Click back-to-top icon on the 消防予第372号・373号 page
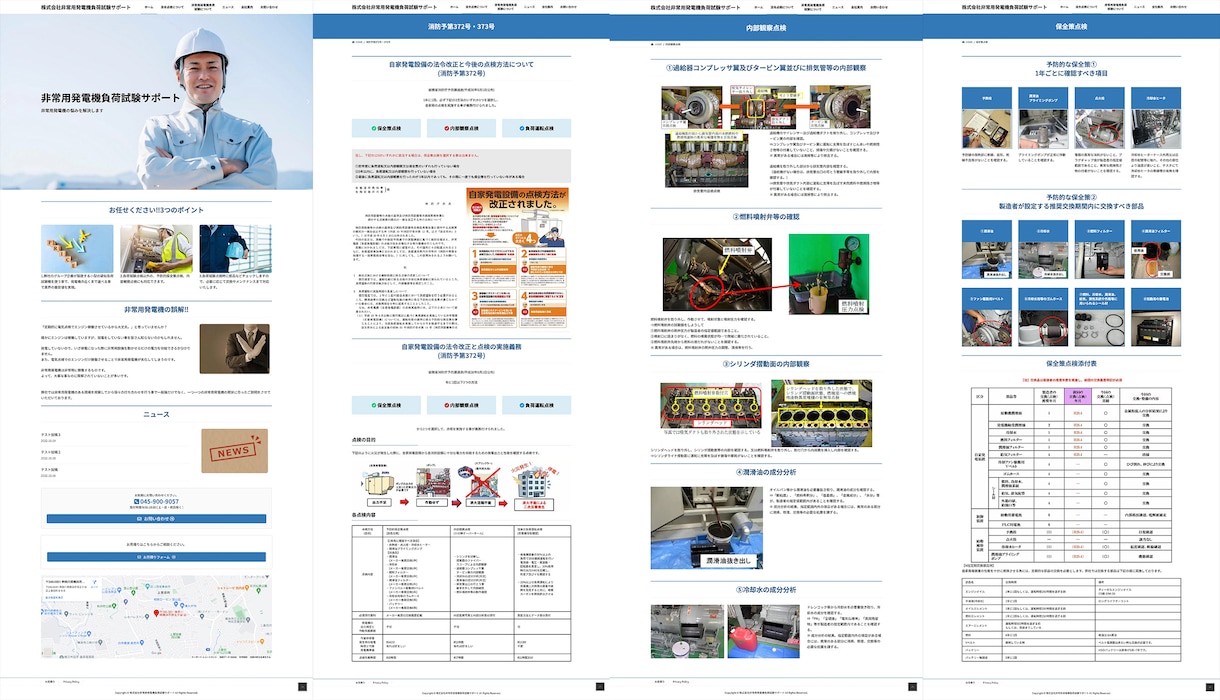Viewport: 1220px width, 700px height. coord(600,685)
